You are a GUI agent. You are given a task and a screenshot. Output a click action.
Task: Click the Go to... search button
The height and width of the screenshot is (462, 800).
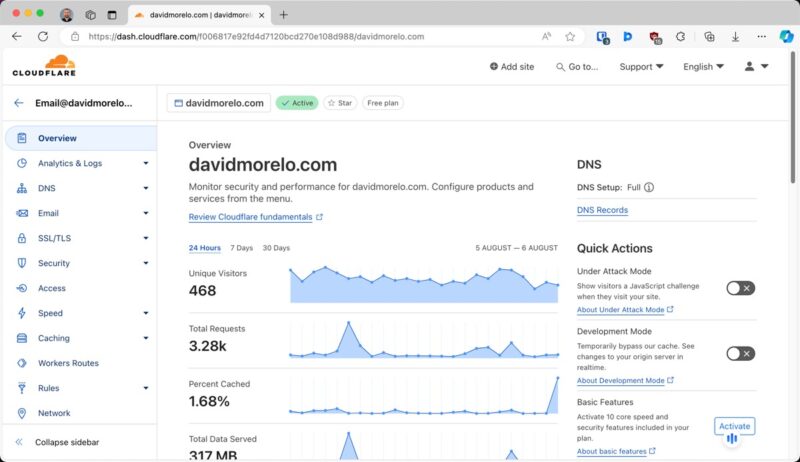click(577, 67)
